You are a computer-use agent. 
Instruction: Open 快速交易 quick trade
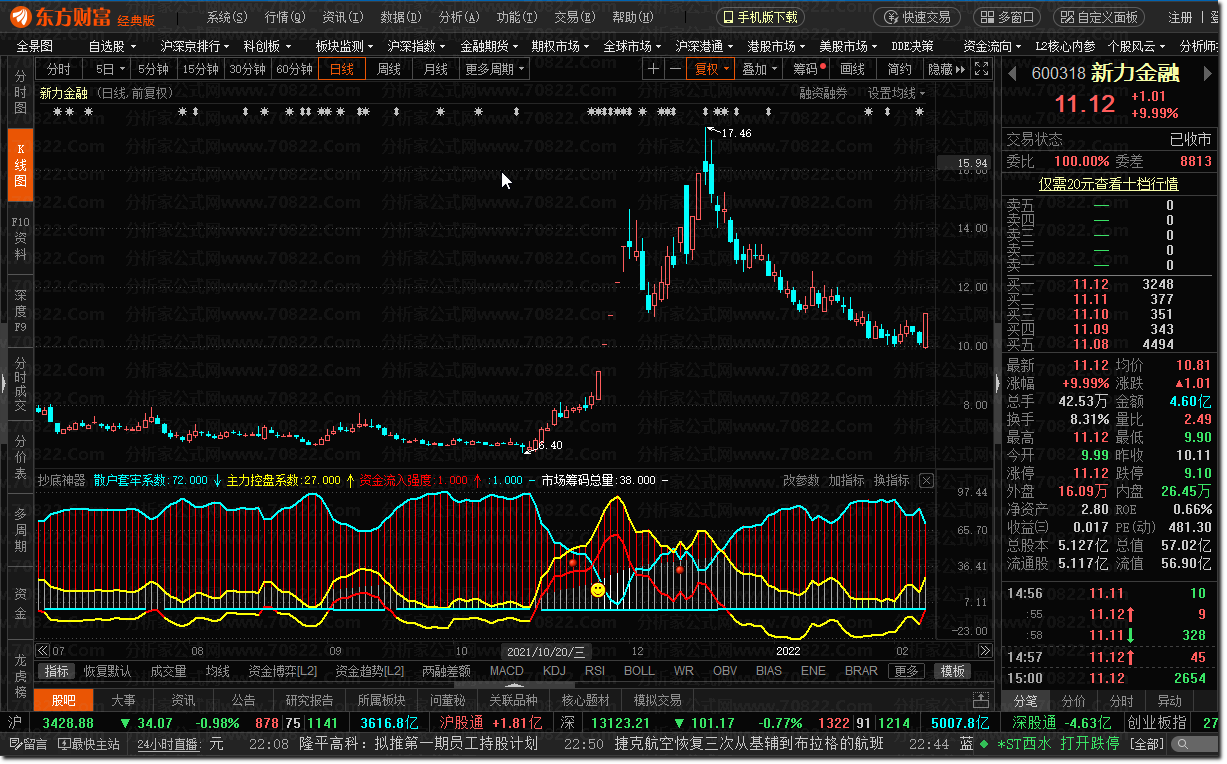pos(916,17)
